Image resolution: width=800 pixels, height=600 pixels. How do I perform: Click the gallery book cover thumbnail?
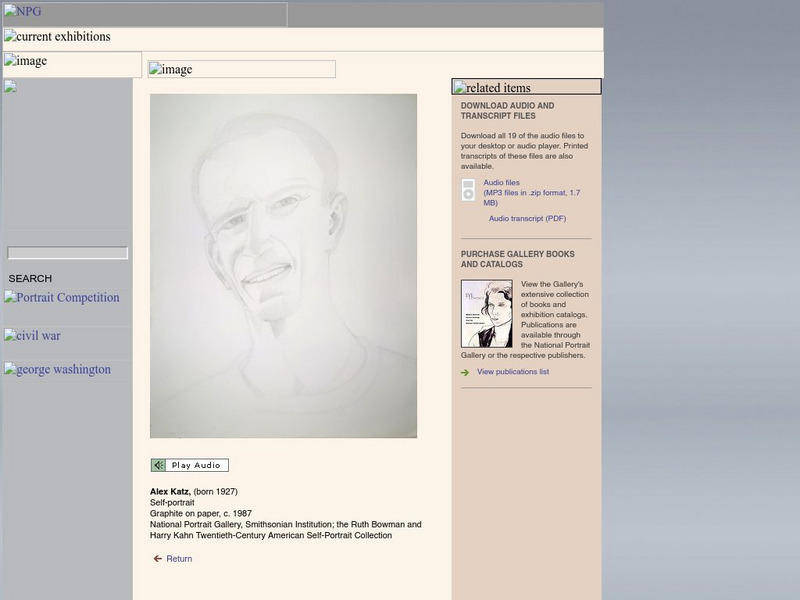pos(487,313)
